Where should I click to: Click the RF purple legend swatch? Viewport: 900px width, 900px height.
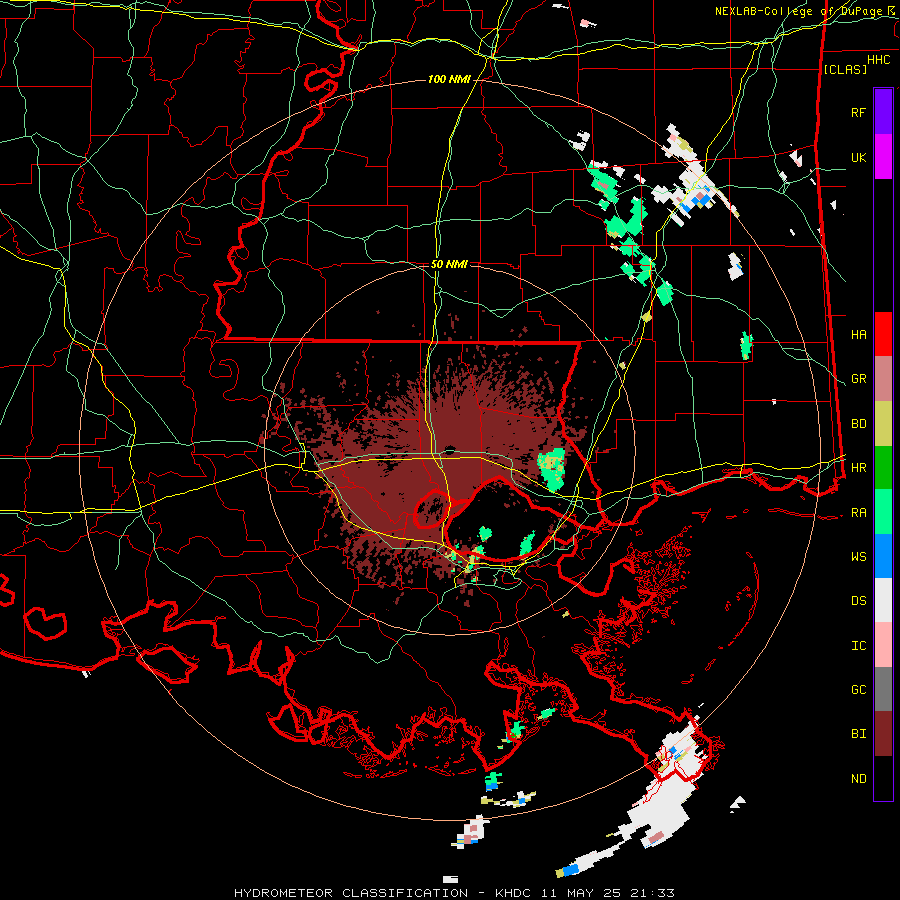883,112
